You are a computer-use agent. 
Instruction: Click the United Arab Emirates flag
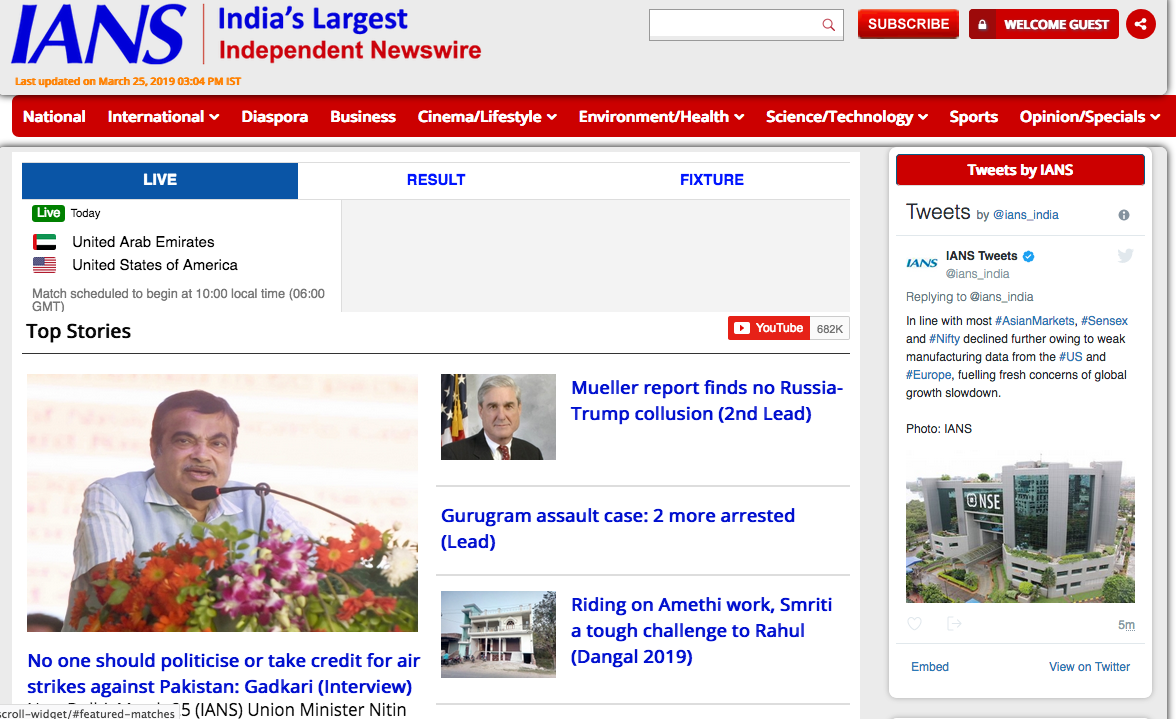(x=44, y=242)
